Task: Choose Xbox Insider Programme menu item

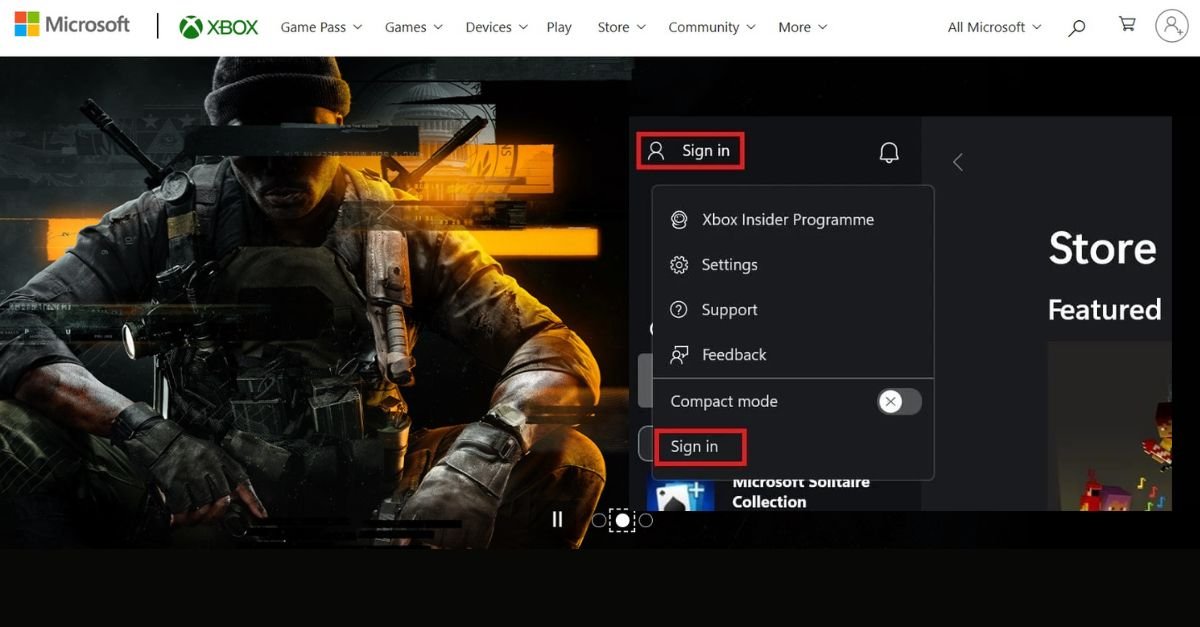Action: [787, 220]
